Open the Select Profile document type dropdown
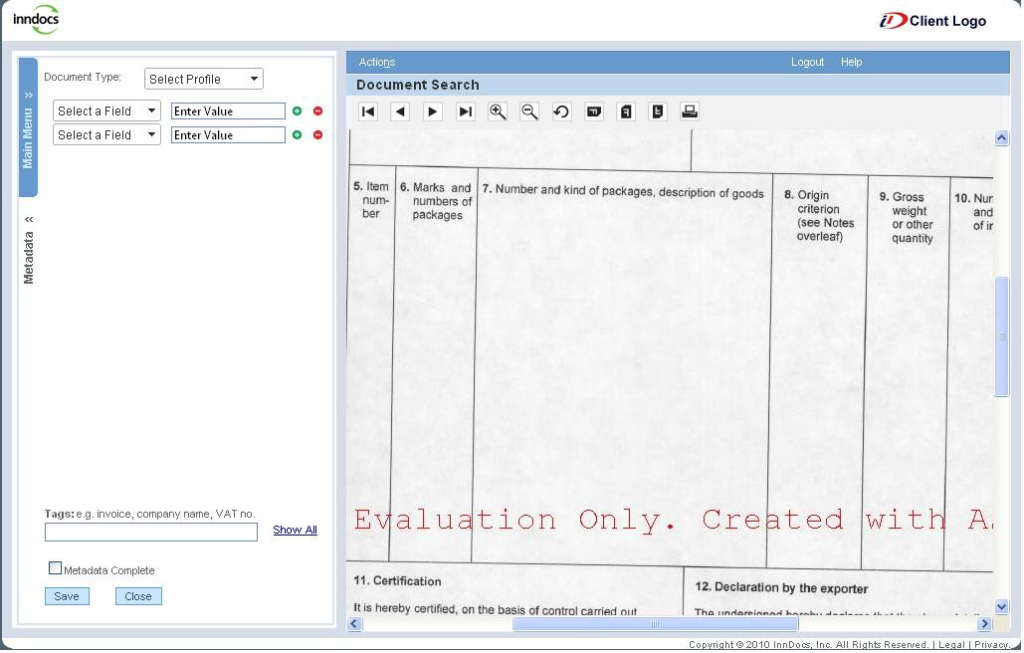 (x=204, y=79)
